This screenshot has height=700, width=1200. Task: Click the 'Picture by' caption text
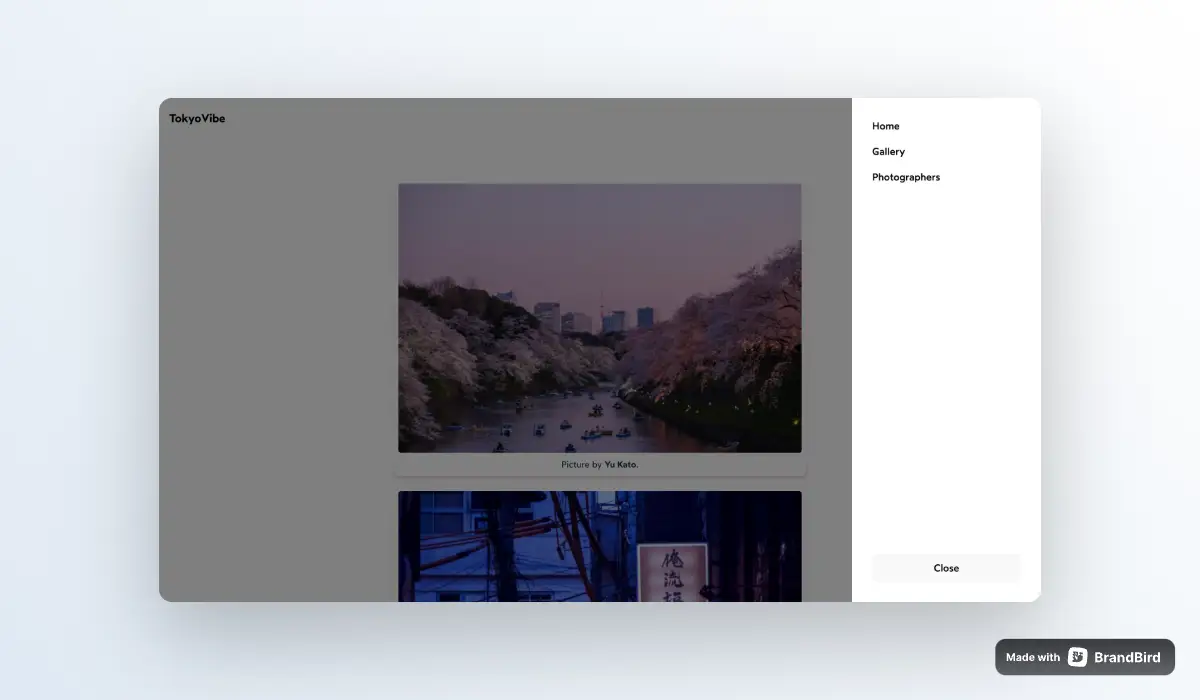click(581, 465)
